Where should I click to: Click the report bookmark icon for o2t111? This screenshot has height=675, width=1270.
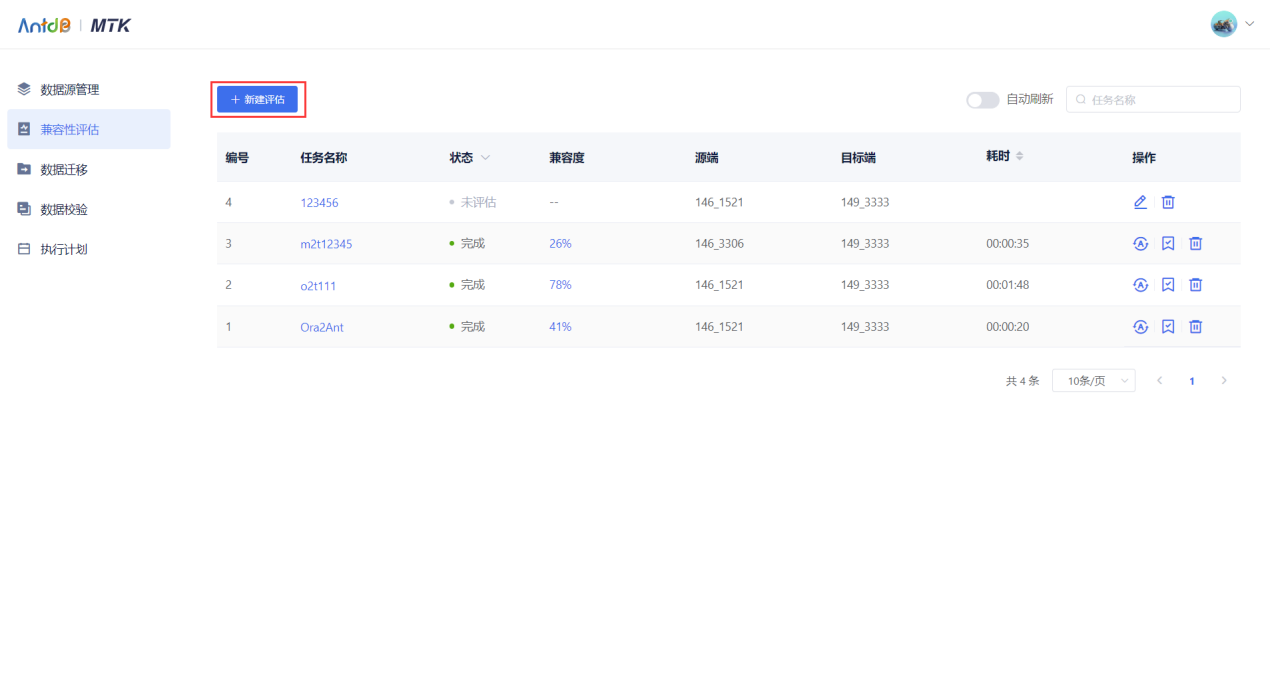[x=1168, y=285]
